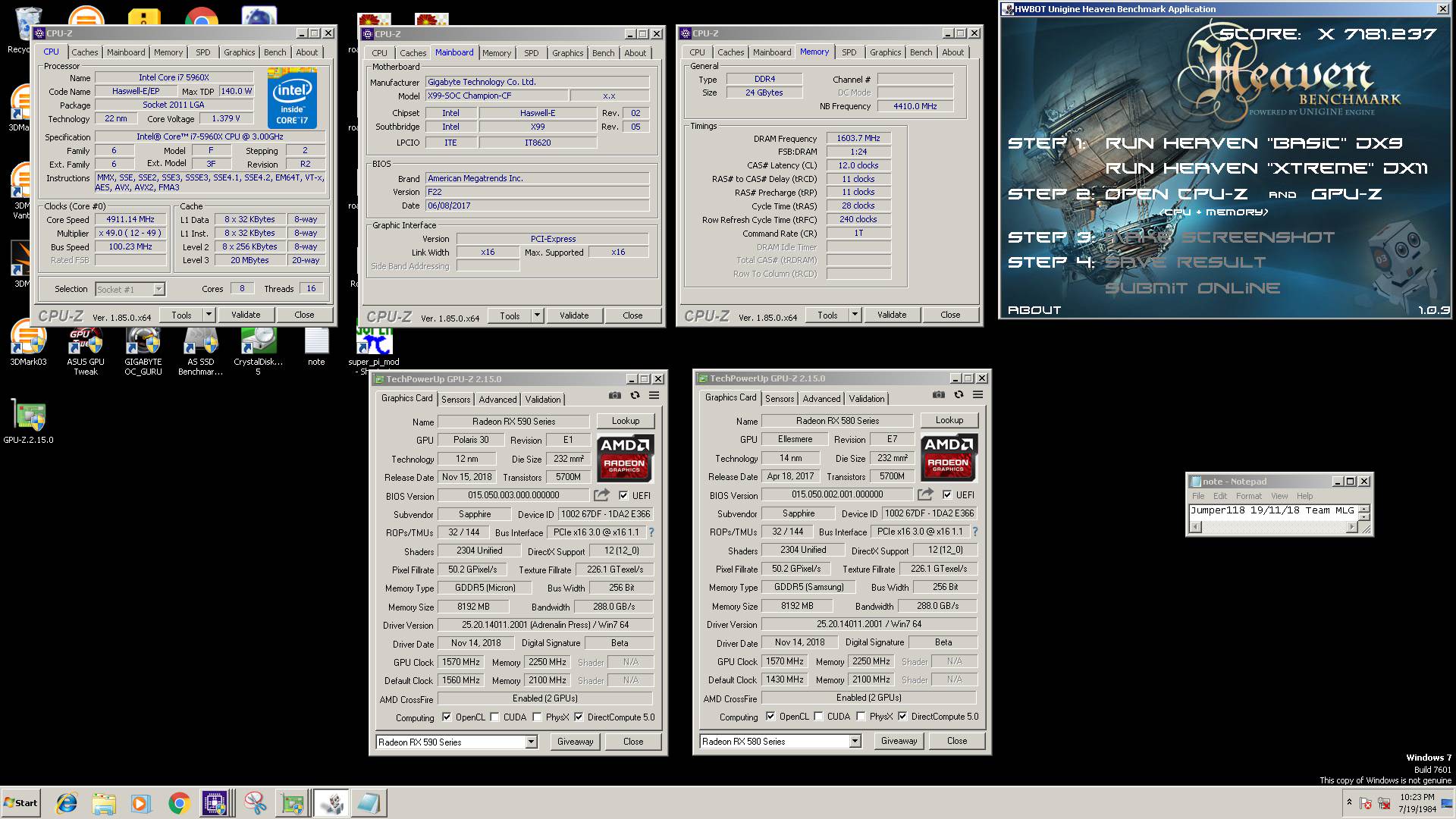Click Validate button in CPU-Z Memory window

point(892,315)
